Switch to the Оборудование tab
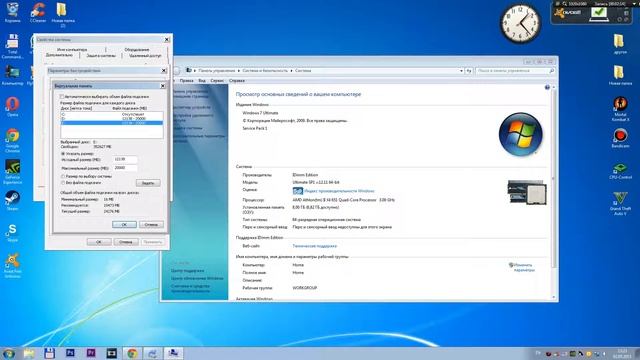 (137, 49)
